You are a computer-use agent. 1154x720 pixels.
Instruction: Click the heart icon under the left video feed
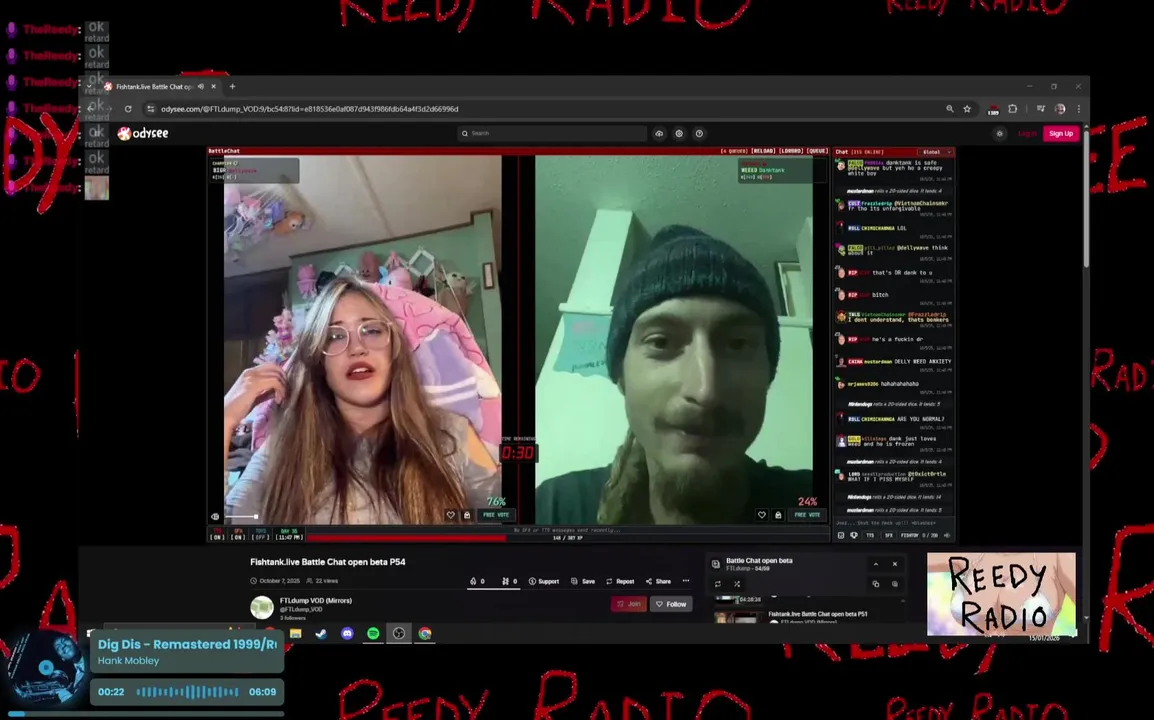tap(450, 515)
